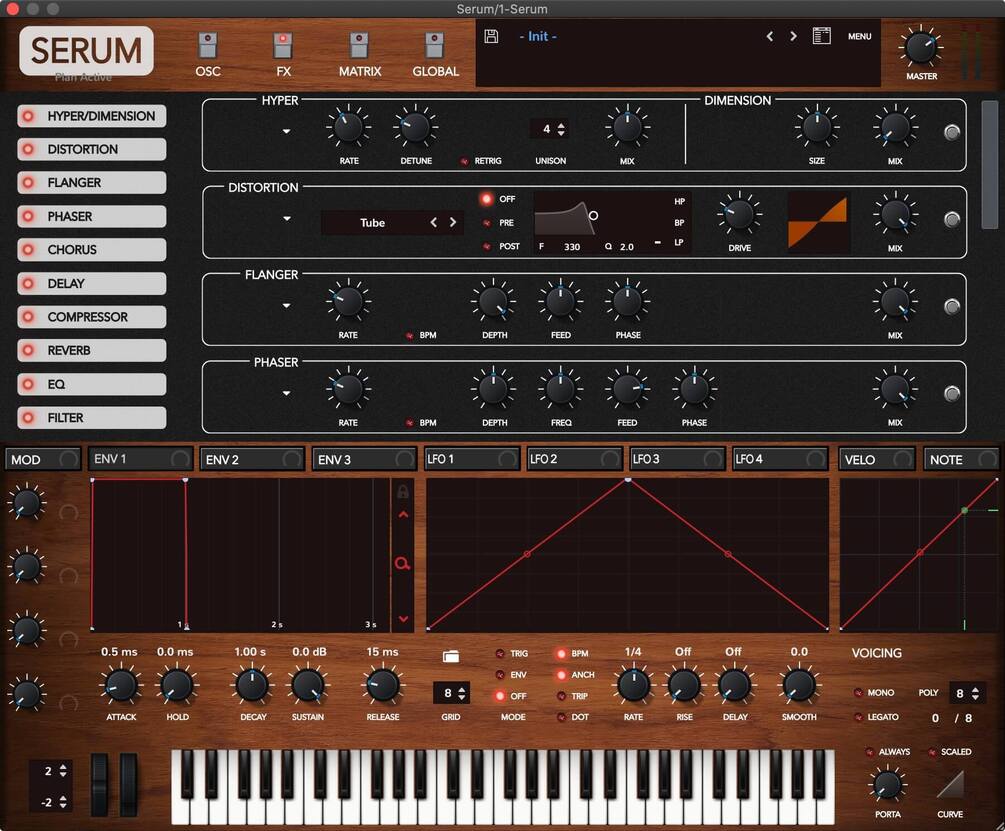Click the Phaser reorder handle circle

[x=952, y=393]
